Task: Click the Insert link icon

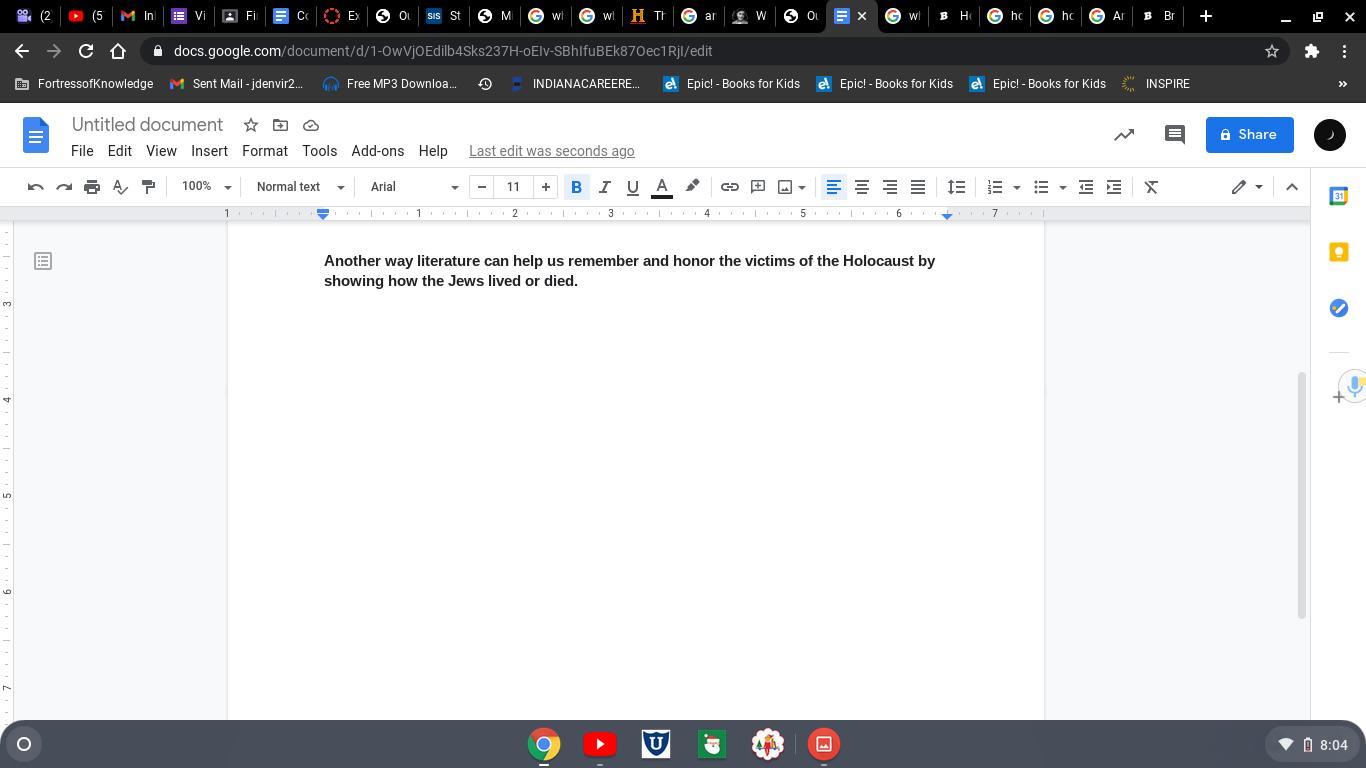Action: point(730,187)
